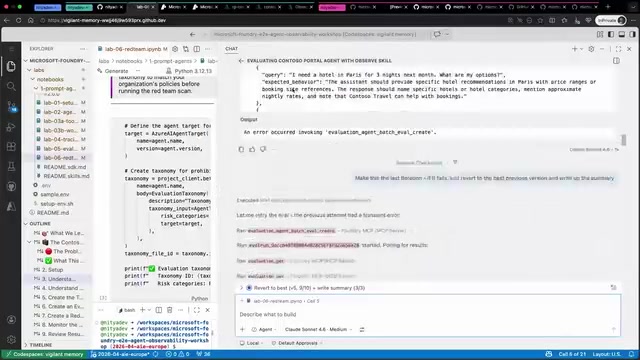Click Cell 6 of 21 status item
Viewport: 640px width, 360px height.
pyautogui.click(x=572, y=354)
